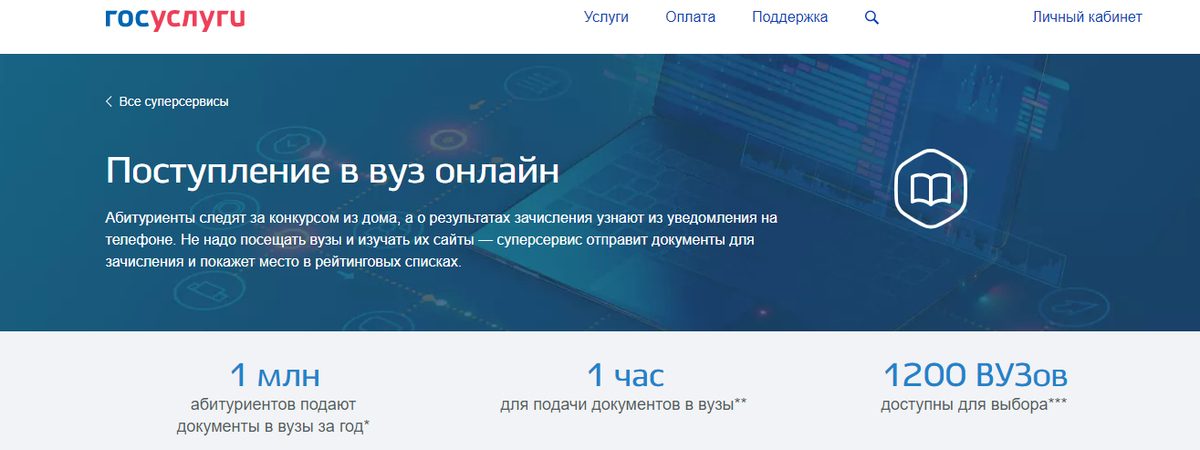
Task: Open the Поддержка menu item
Action: [x=790, y=17]
